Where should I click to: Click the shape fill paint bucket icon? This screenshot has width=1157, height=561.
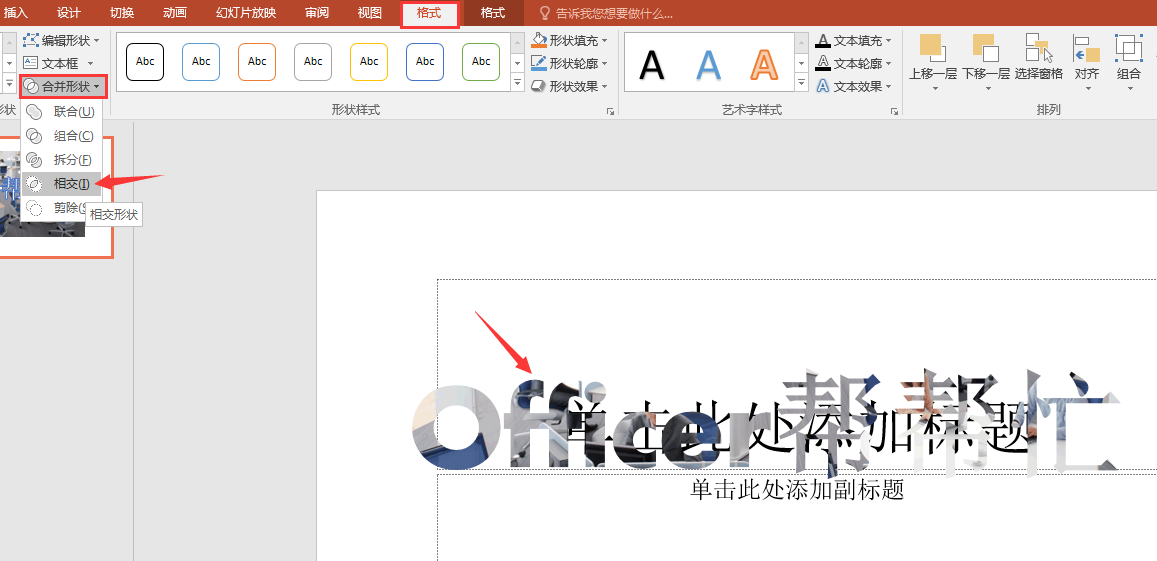[x=539, y=41]
